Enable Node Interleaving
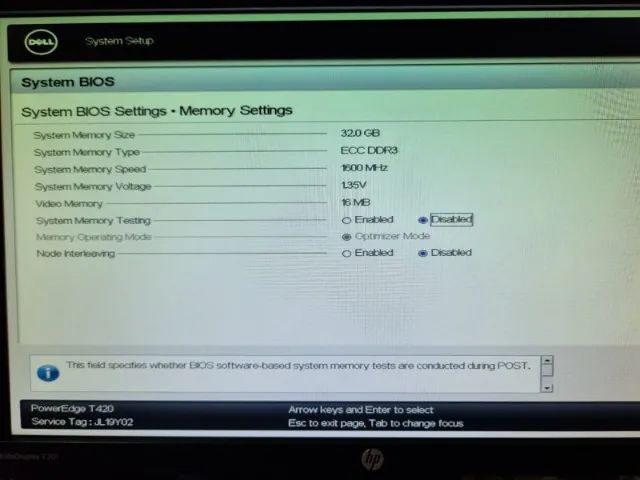Viewport: 640px width, 480px height. [347, 253]
